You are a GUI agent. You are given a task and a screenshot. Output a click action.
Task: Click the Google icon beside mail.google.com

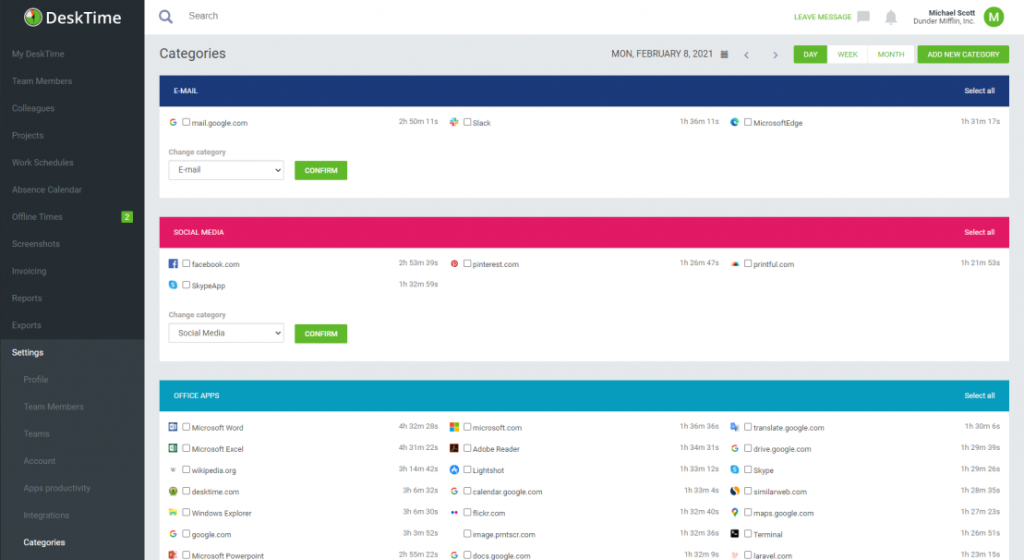(173, 122)
